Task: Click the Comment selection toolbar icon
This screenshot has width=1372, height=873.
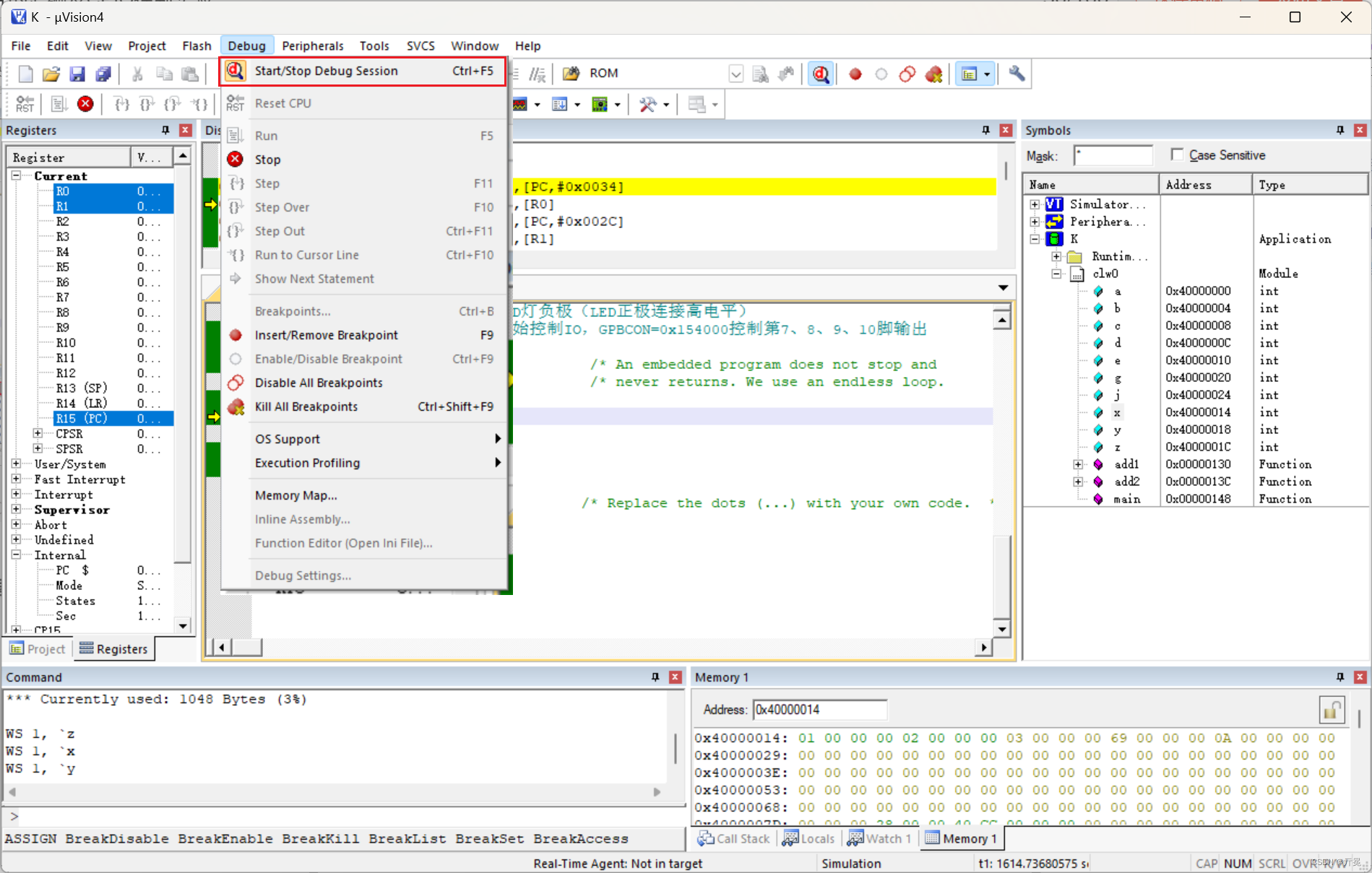Action: [538, 74]
